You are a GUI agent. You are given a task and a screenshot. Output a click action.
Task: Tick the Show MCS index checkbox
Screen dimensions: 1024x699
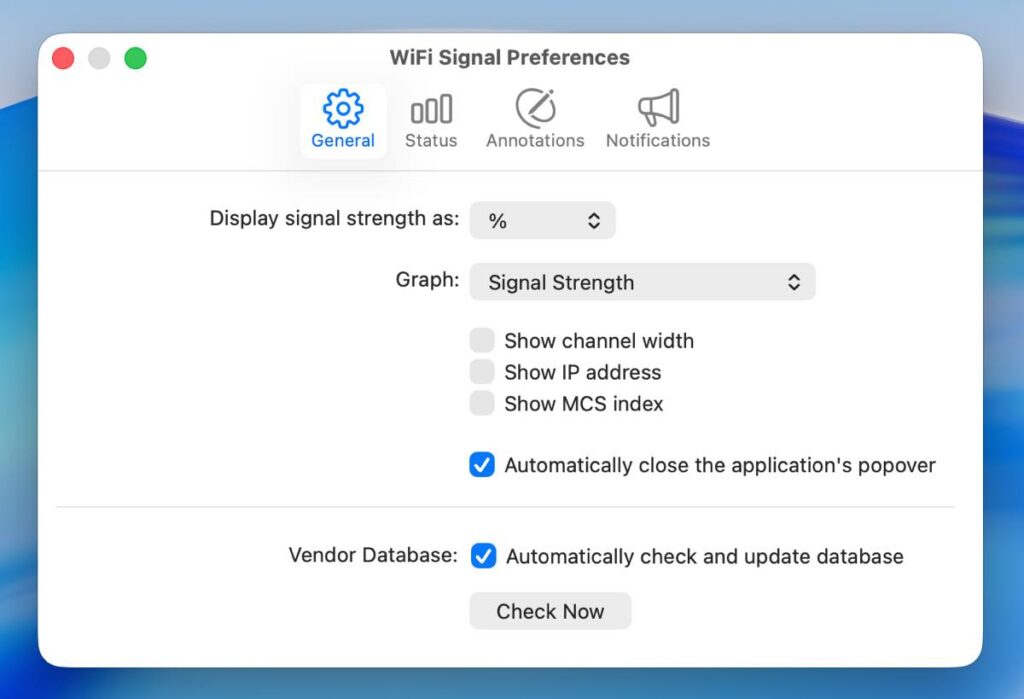click(482, 404)
